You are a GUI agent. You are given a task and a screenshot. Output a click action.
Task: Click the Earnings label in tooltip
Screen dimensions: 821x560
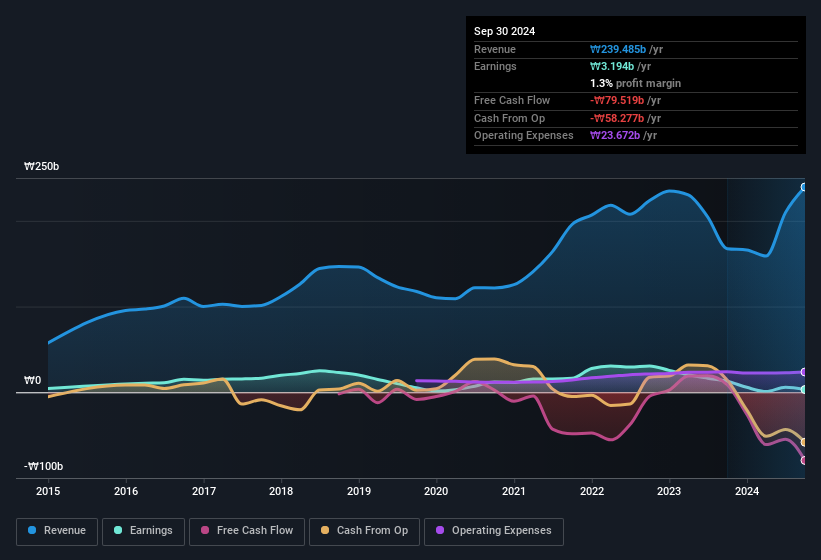pos(495,66)
